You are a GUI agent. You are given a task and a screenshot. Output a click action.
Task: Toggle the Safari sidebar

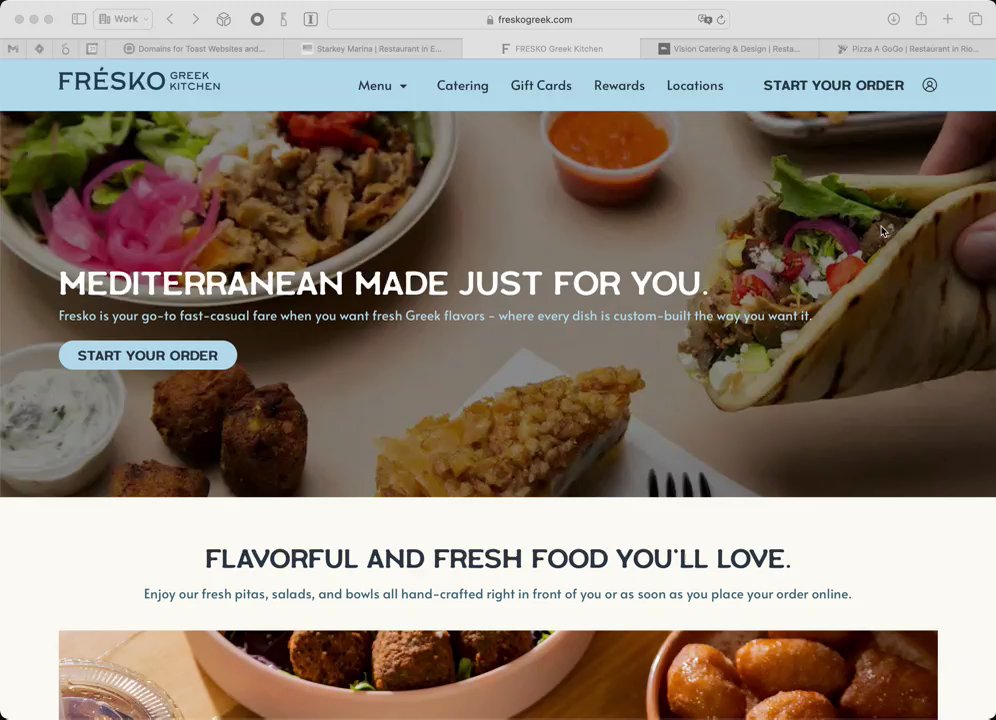79,19
